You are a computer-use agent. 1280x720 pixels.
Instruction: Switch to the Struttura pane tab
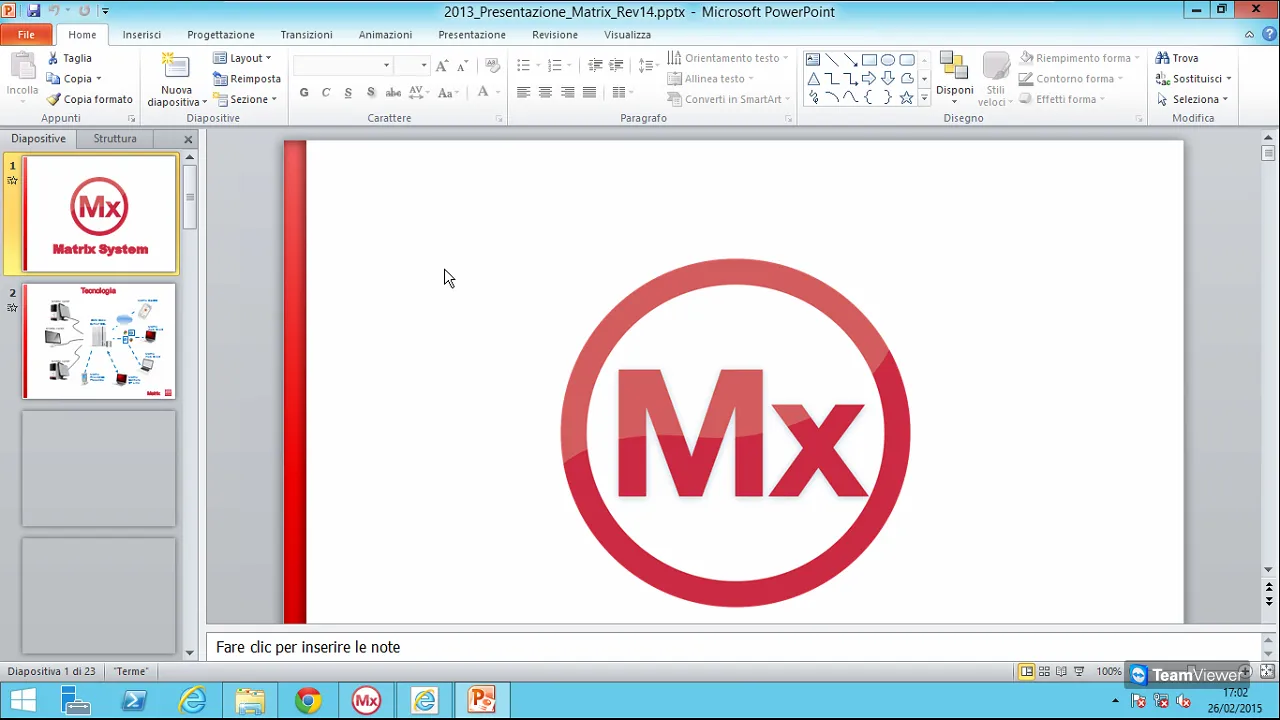click(115, 139)
